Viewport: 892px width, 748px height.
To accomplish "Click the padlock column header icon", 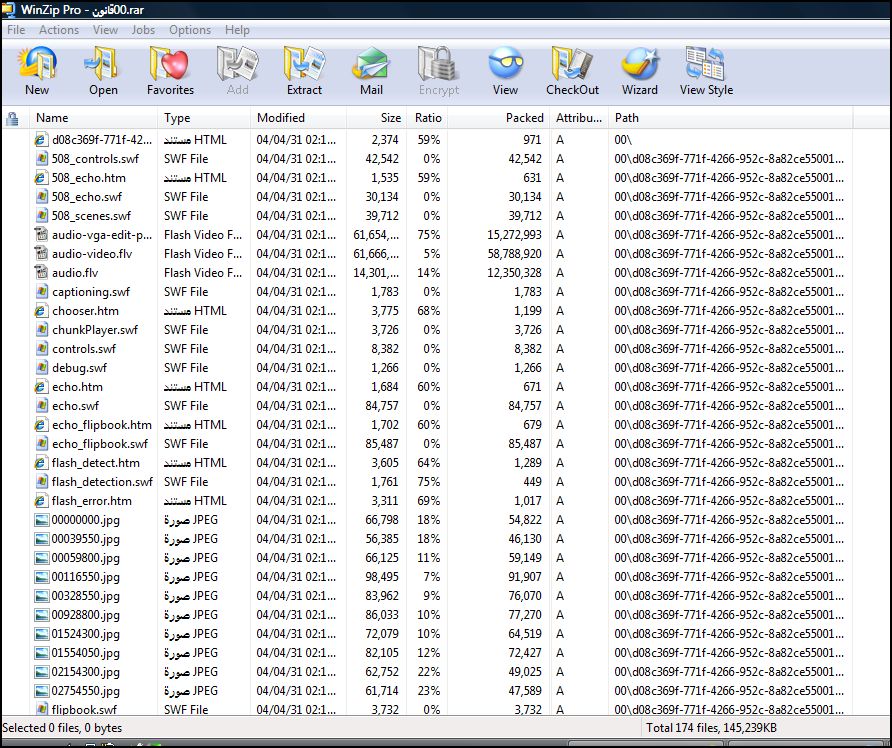I will click(12, 119).
